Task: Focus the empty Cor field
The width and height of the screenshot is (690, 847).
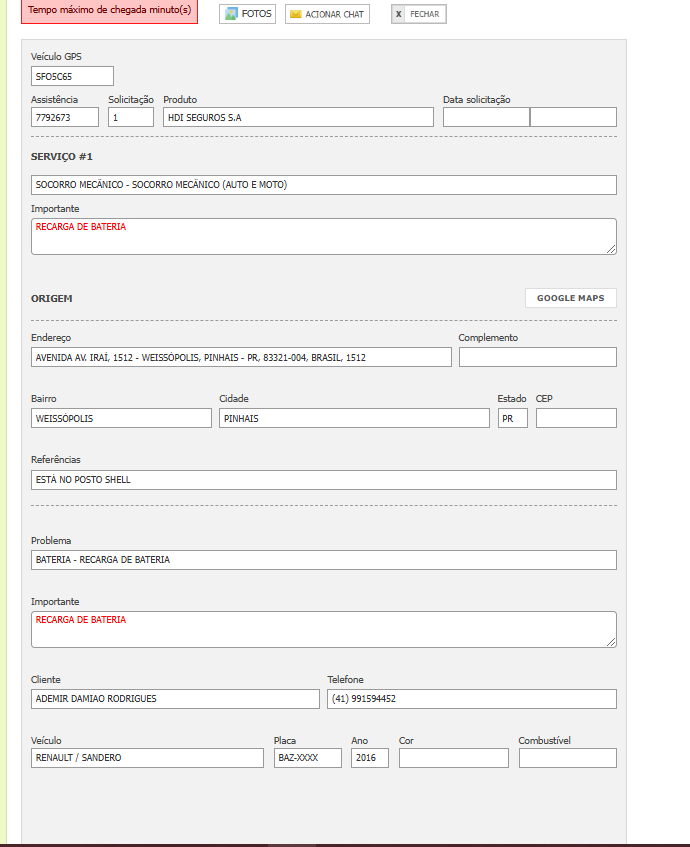Action: [453, 758]
